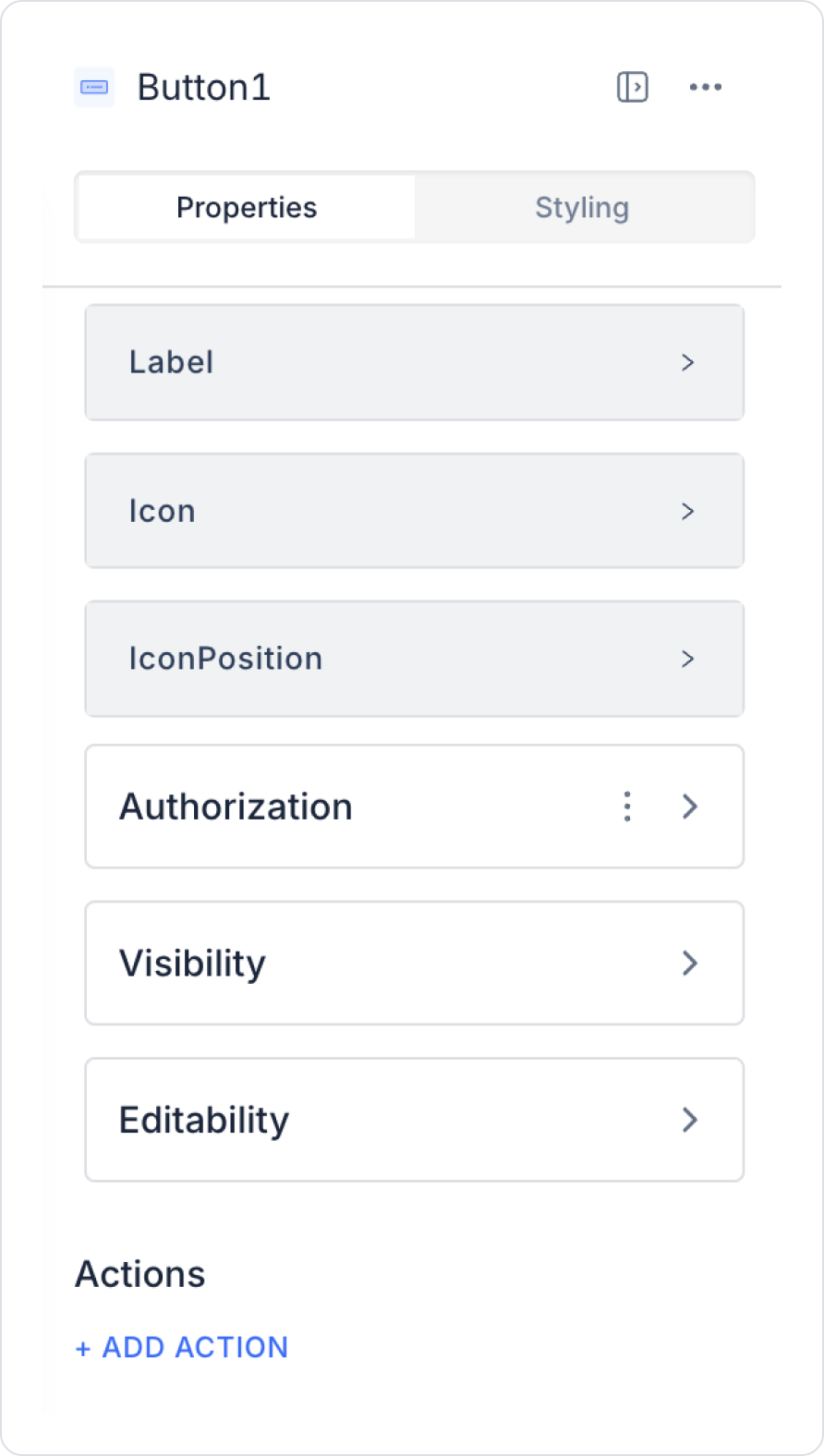824x1456 pixels.
Task: Expand Authorization section chevron
Action: click(x=690, y=807)
